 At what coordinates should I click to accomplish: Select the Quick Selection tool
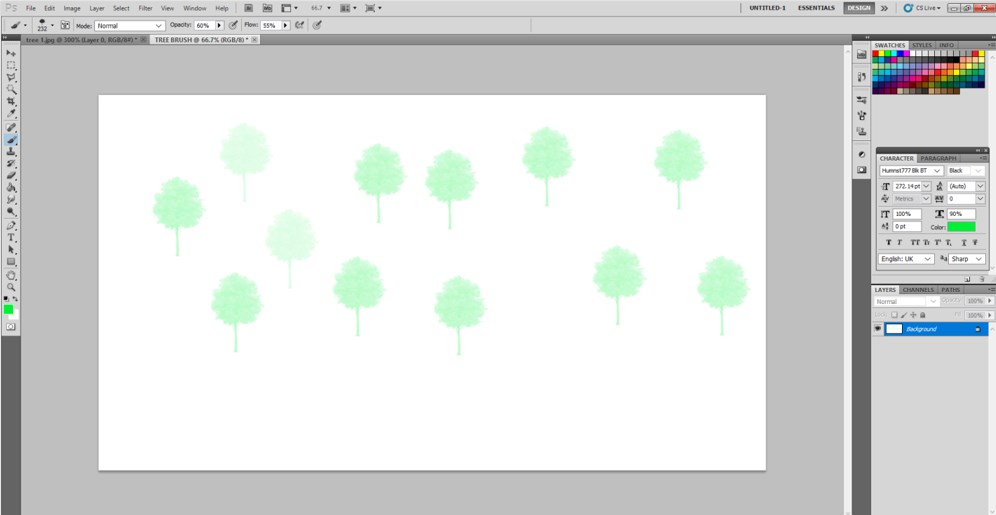[11, 90]
